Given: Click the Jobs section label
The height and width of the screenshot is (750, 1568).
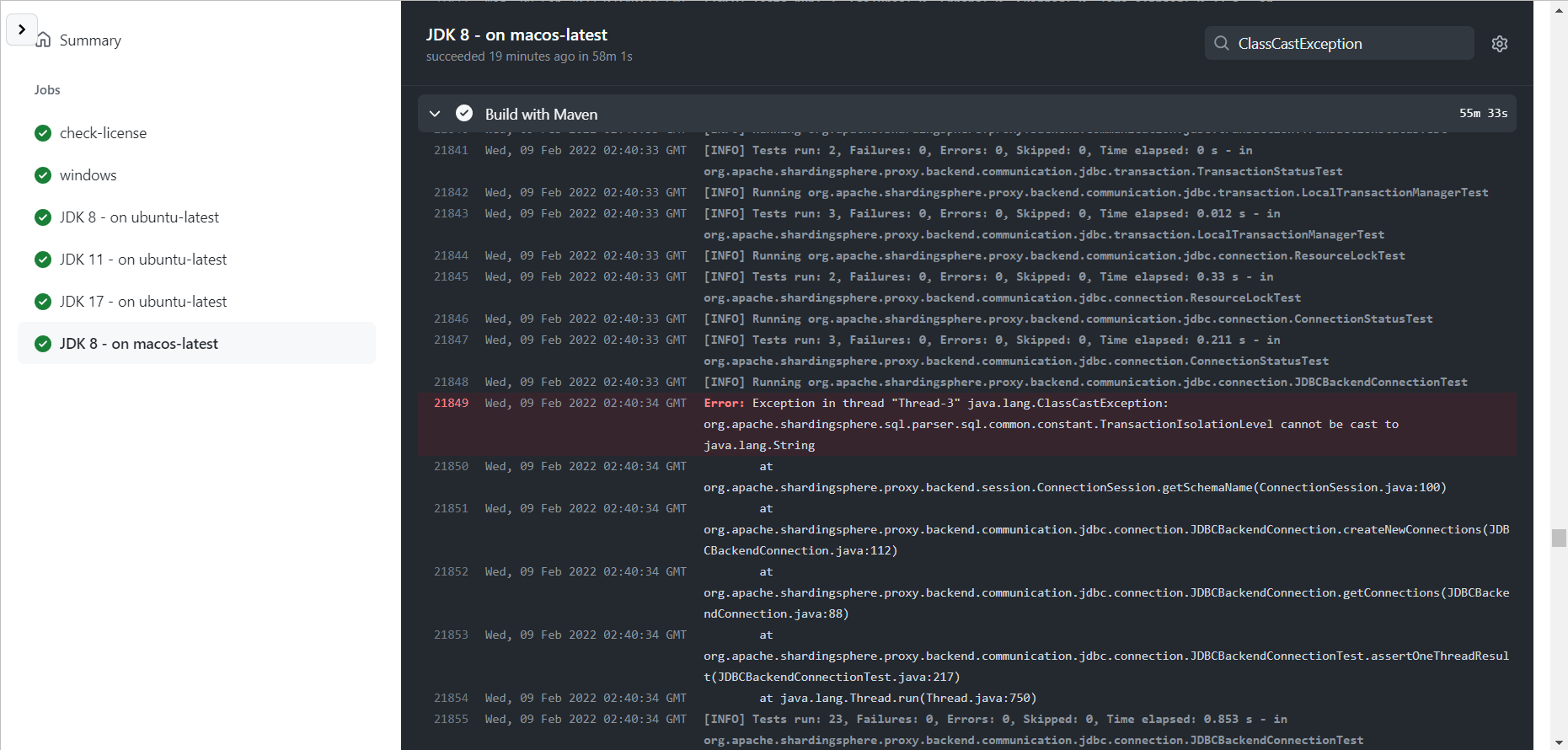Looking at the screenshot, I should tap(47, 89).
